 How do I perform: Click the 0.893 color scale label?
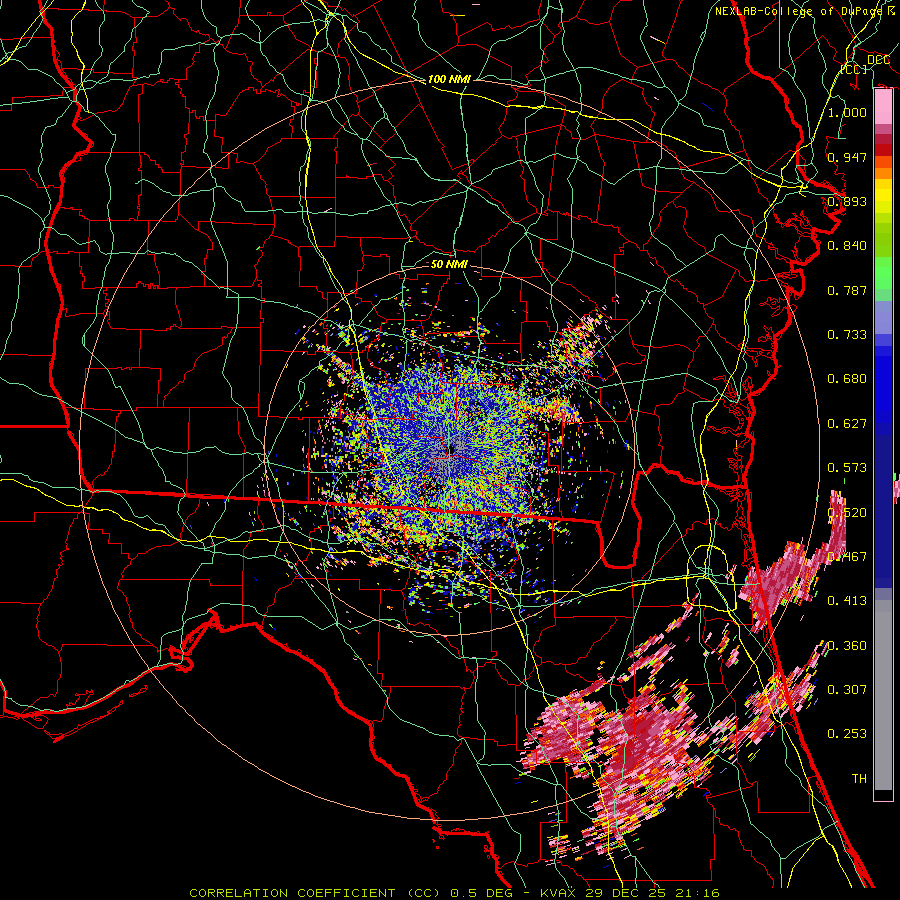tap(847, 201)
